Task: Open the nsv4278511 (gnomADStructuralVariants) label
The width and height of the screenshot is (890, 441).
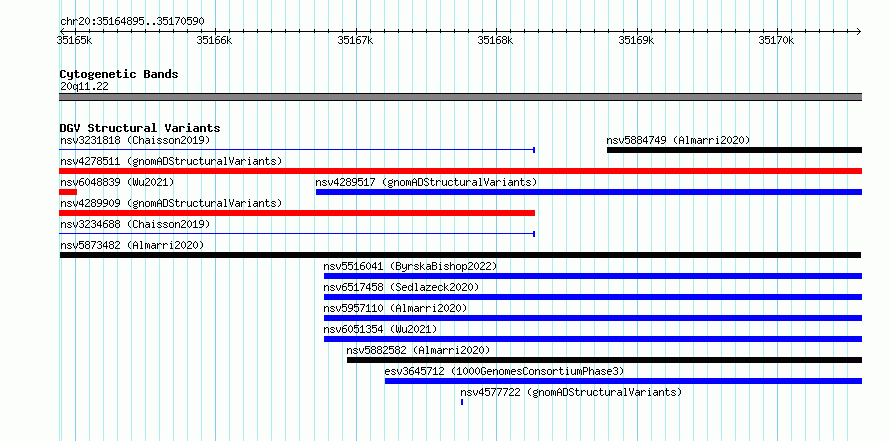Action: pos(171,161)
